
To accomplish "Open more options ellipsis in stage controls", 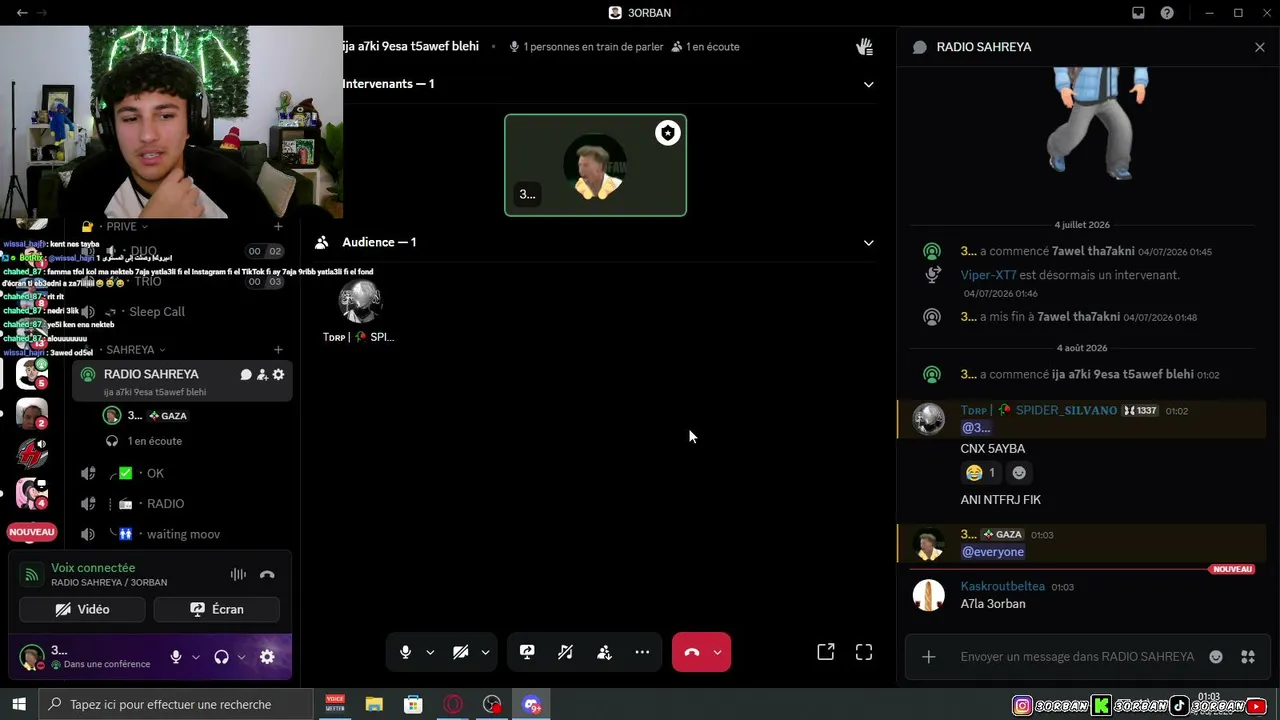I will click(642, 652).
